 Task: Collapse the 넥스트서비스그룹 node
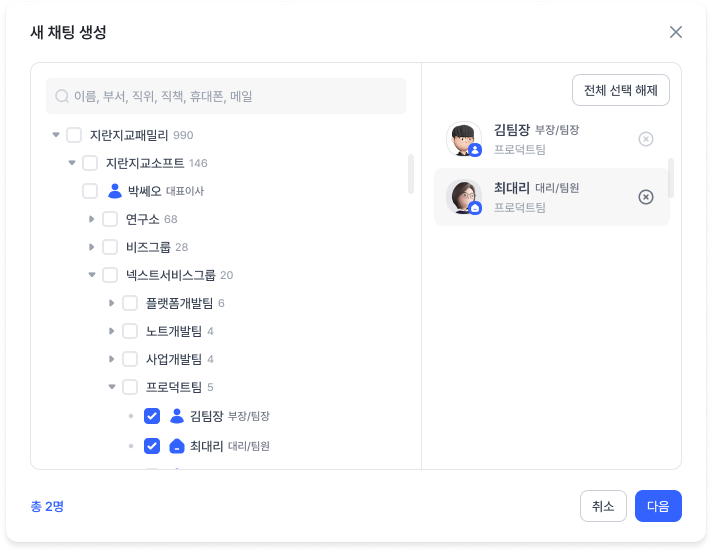click(x=92, y=275)
